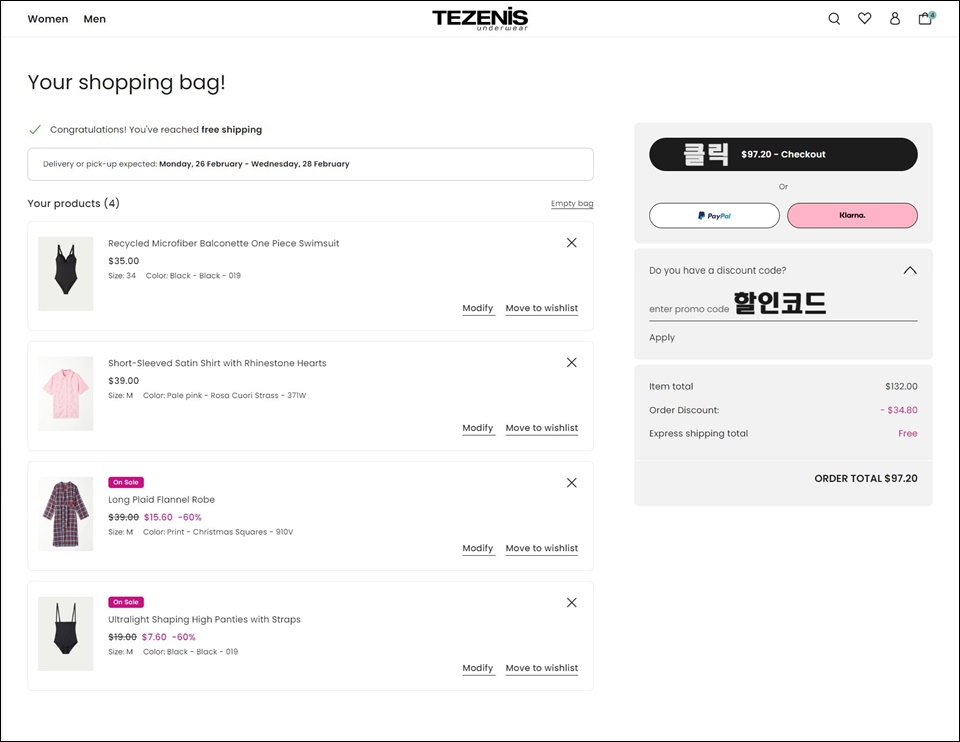
Task: Open the search magnifier icon
Action: pyautogui.click(x=834, y=19)
